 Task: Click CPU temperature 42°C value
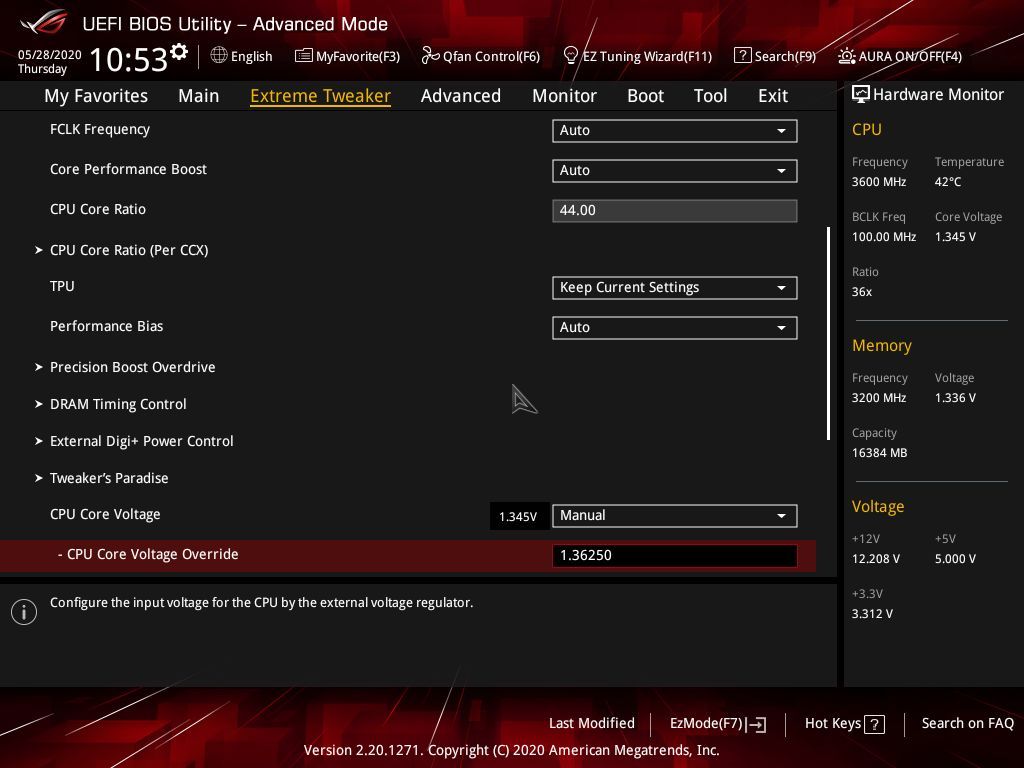point(948,182)
